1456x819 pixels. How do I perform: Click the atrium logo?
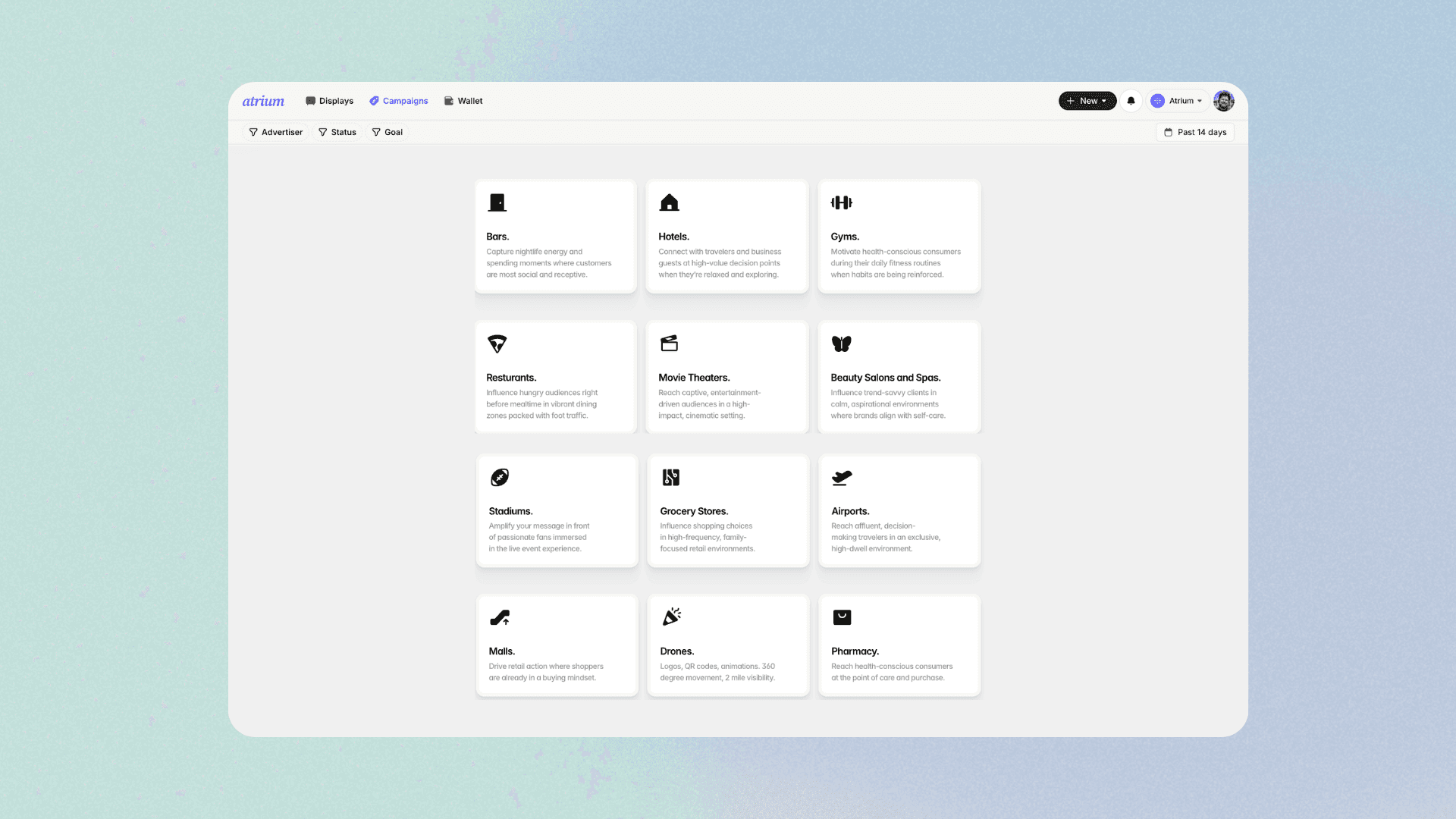click(263, 101)
